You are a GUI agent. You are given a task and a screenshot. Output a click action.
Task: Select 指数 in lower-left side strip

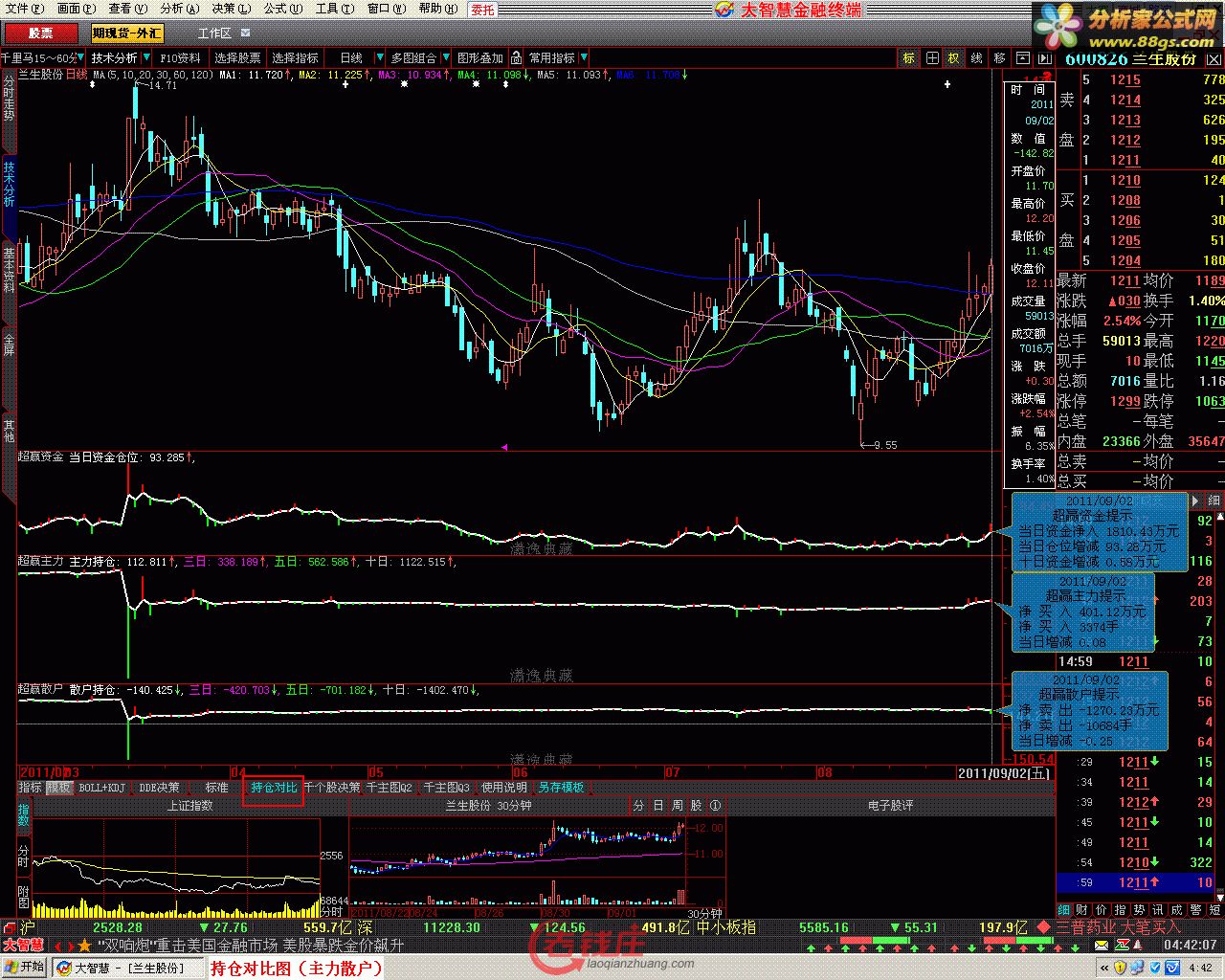[24, 816]
